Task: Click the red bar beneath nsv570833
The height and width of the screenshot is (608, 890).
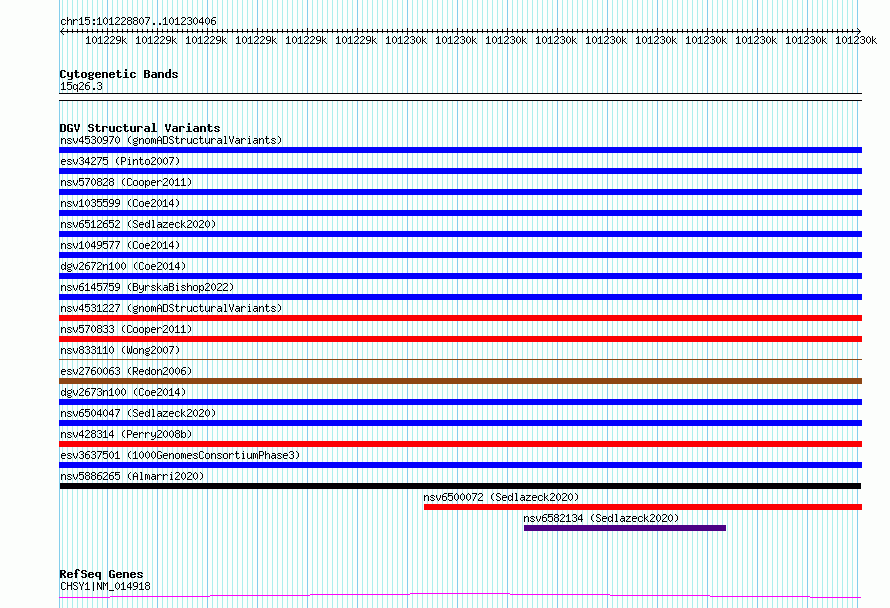Action: (460, 339)
